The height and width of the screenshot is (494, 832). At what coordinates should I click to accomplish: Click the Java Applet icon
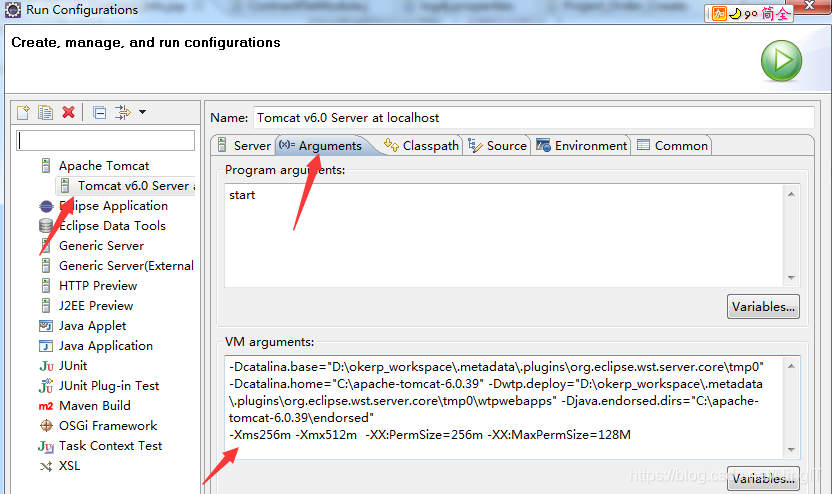pyautogui.click(x=46, y=326)
